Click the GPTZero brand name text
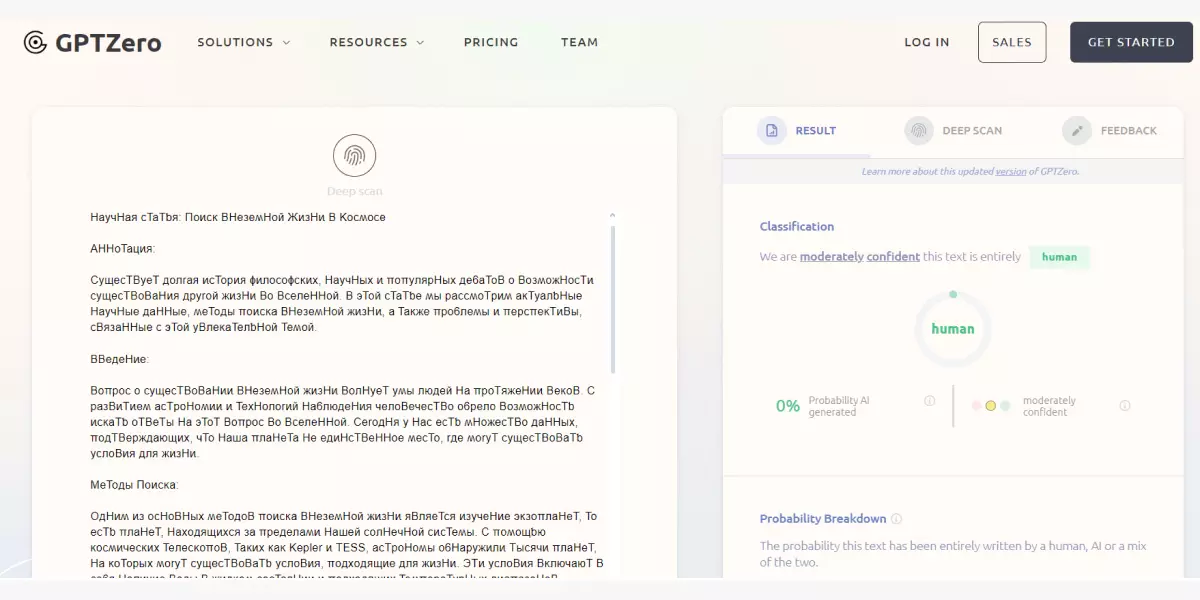 pyautogui.click(x=109, y=42)
